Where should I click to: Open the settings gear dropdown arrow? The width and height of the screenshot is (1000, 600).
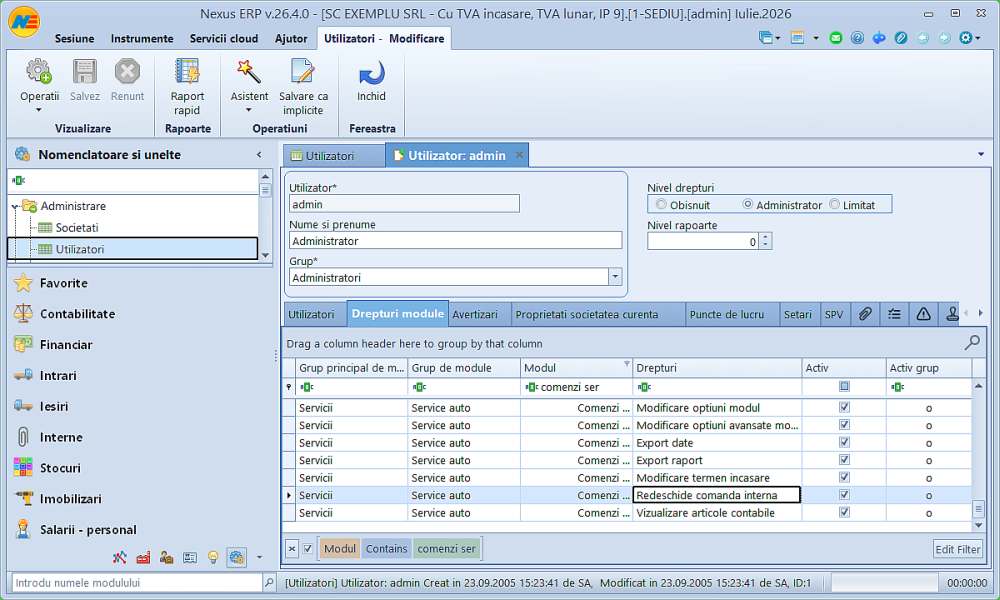978,38
